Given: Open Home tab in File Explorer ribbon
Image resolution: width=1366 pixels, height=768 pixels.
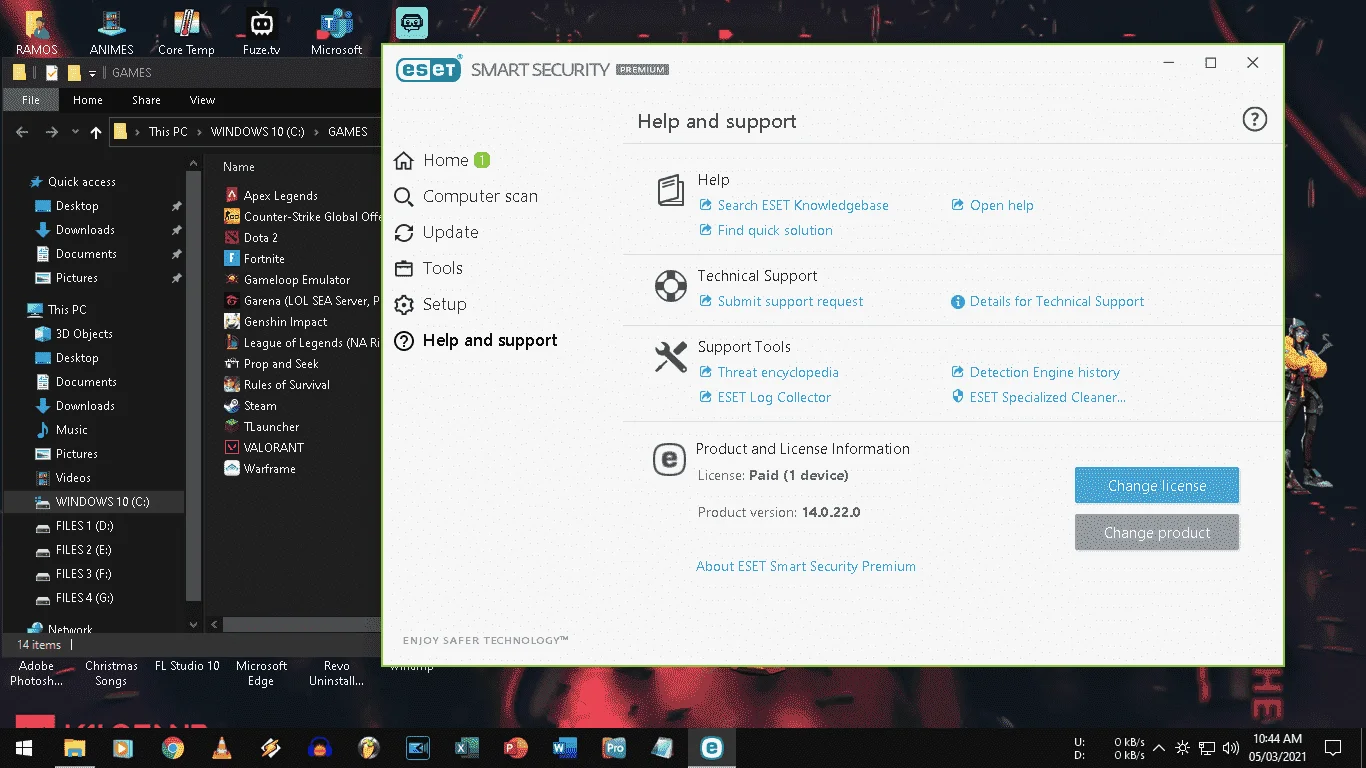Looking at the screenshot, I should pyautogui.click(x=87, y=100).
